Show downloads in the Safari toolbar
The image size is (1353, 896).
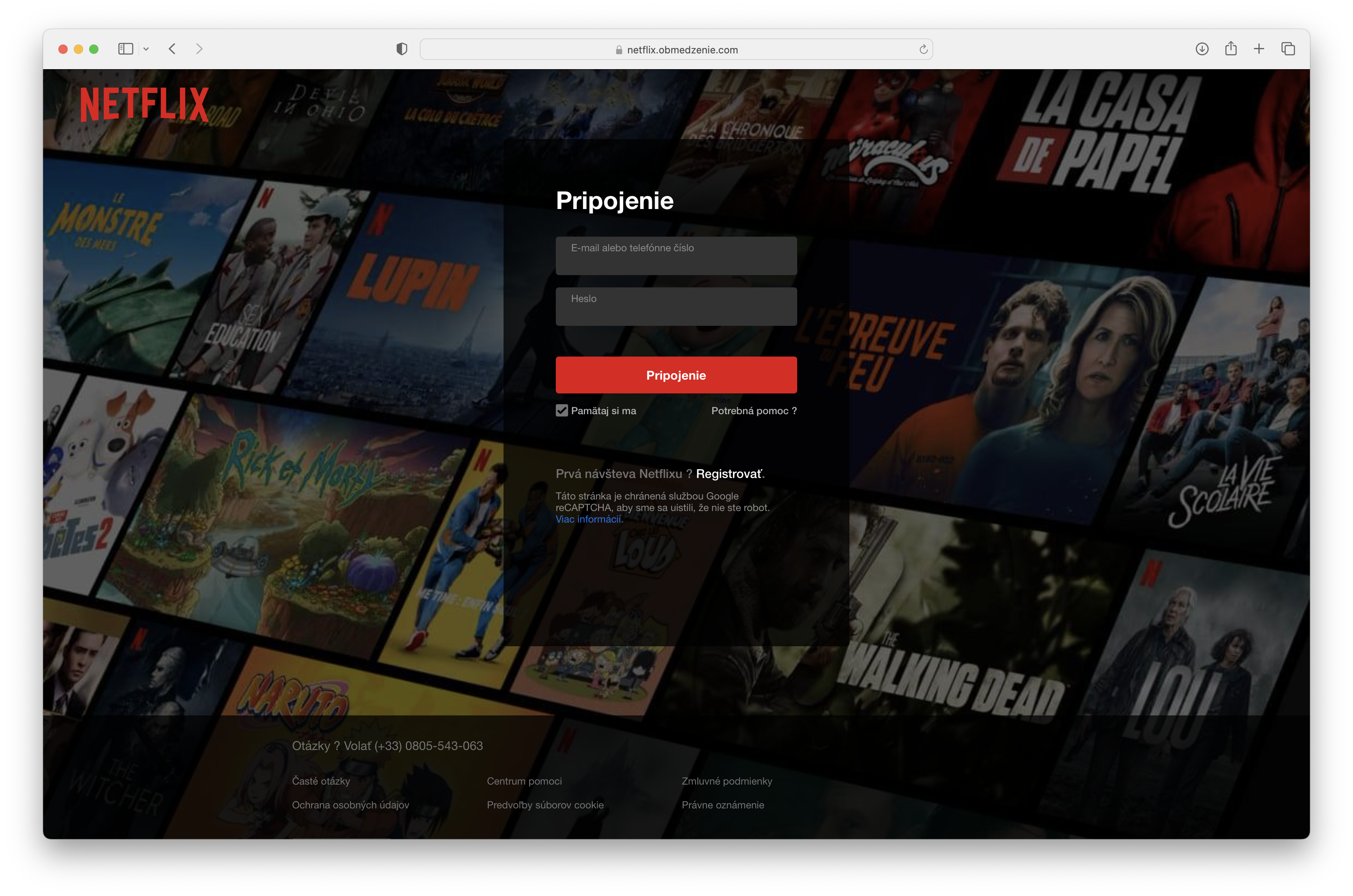(x=1202, y=49)
